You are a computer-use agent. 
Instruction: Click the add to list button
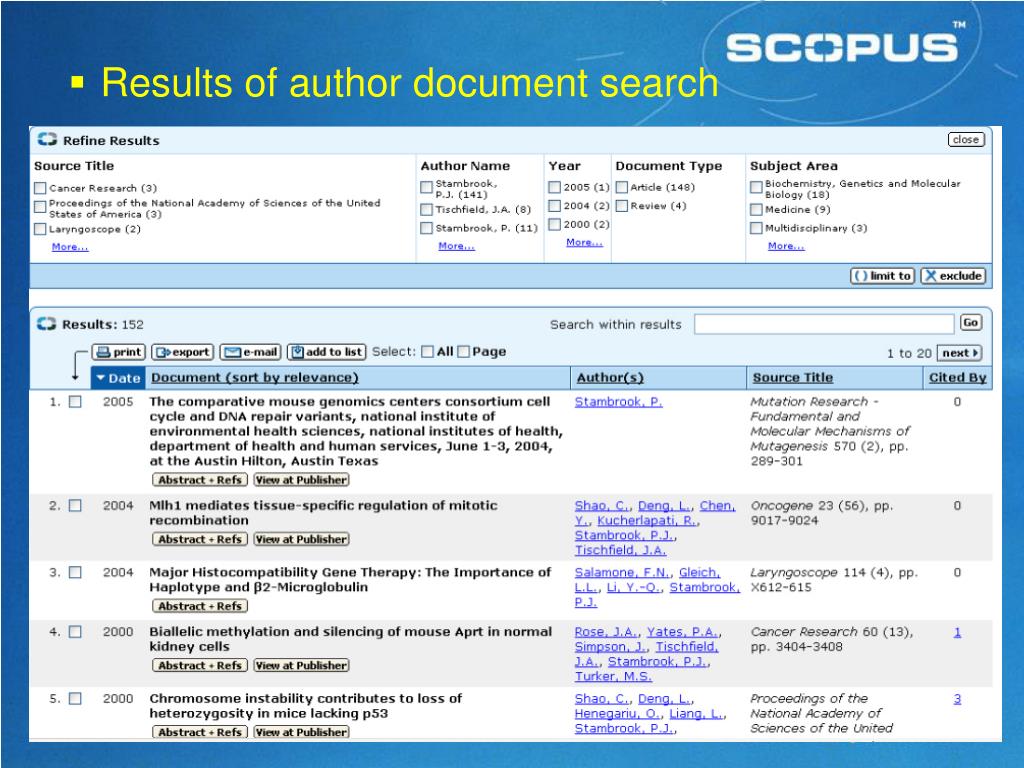click(327, 352)
